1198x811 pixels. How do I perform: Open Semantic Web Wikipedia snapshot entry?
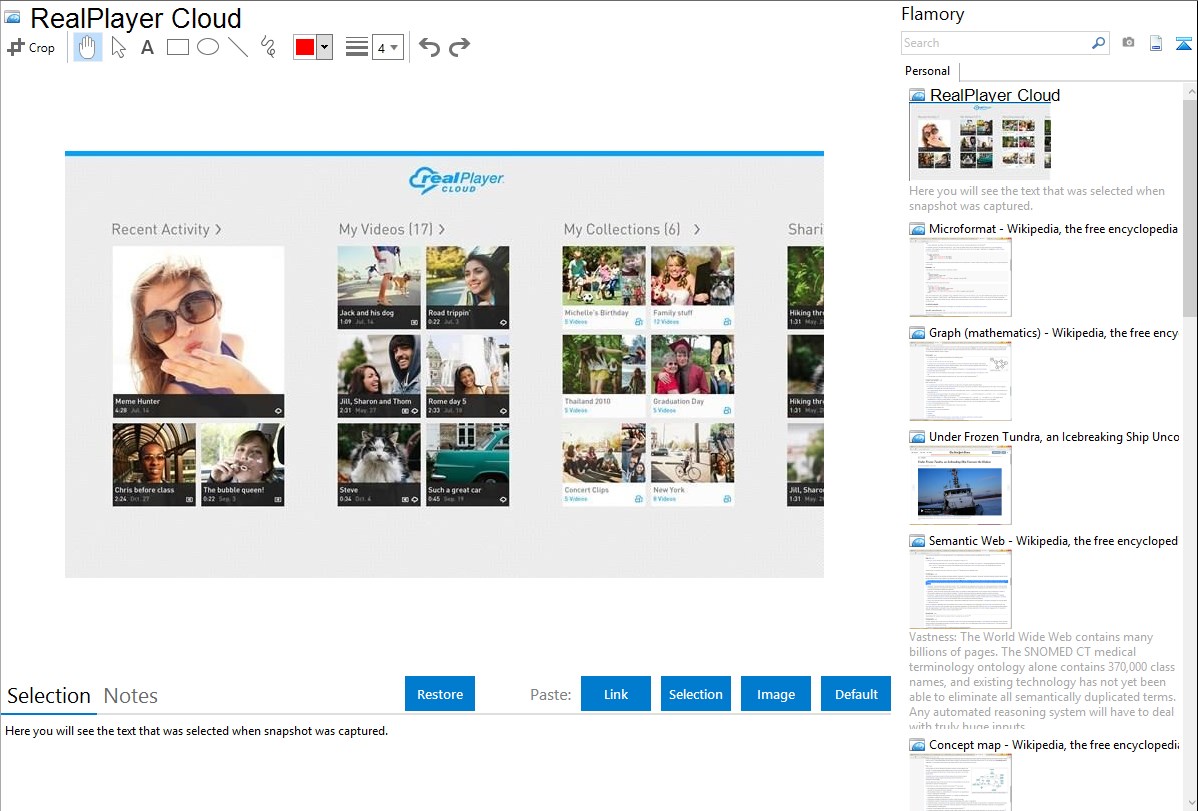1053,540
